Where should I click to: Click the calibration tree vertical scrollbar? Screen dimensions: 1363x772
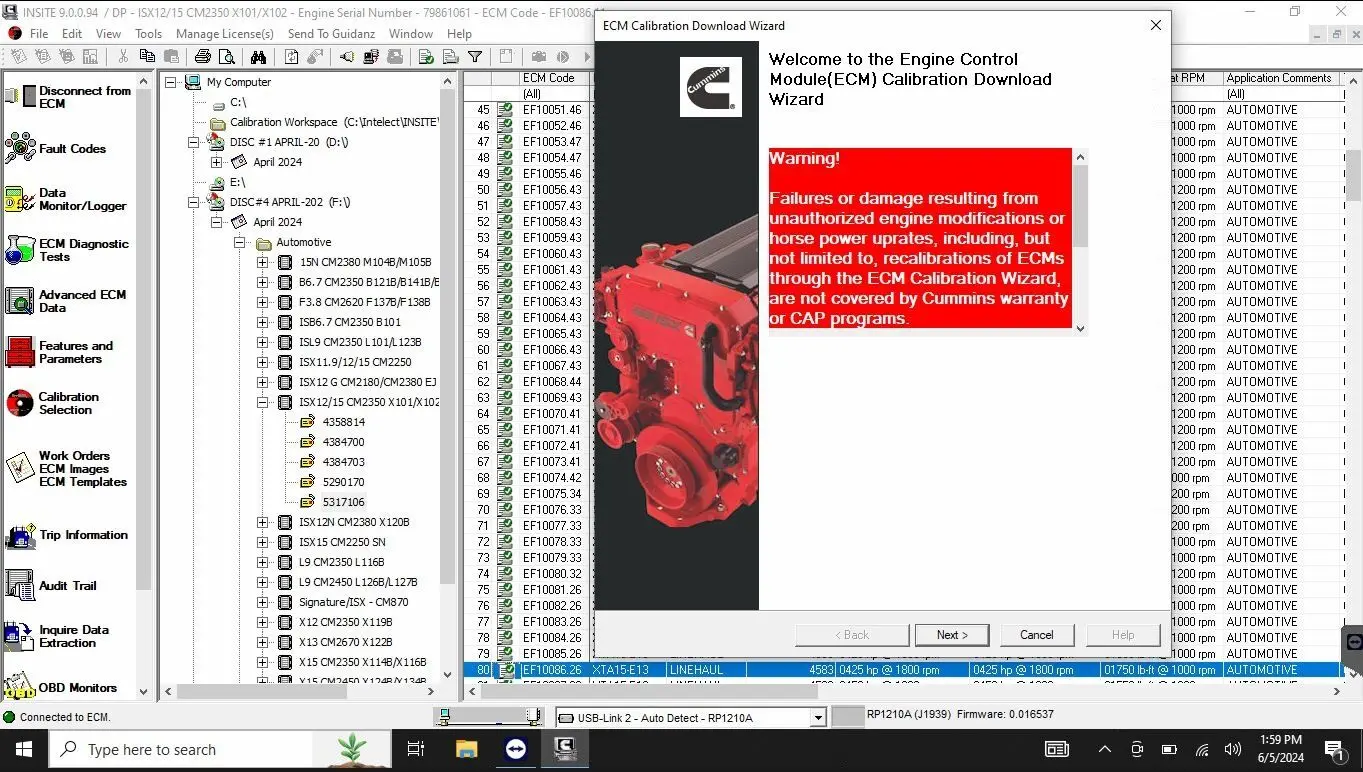click(447, 379)
